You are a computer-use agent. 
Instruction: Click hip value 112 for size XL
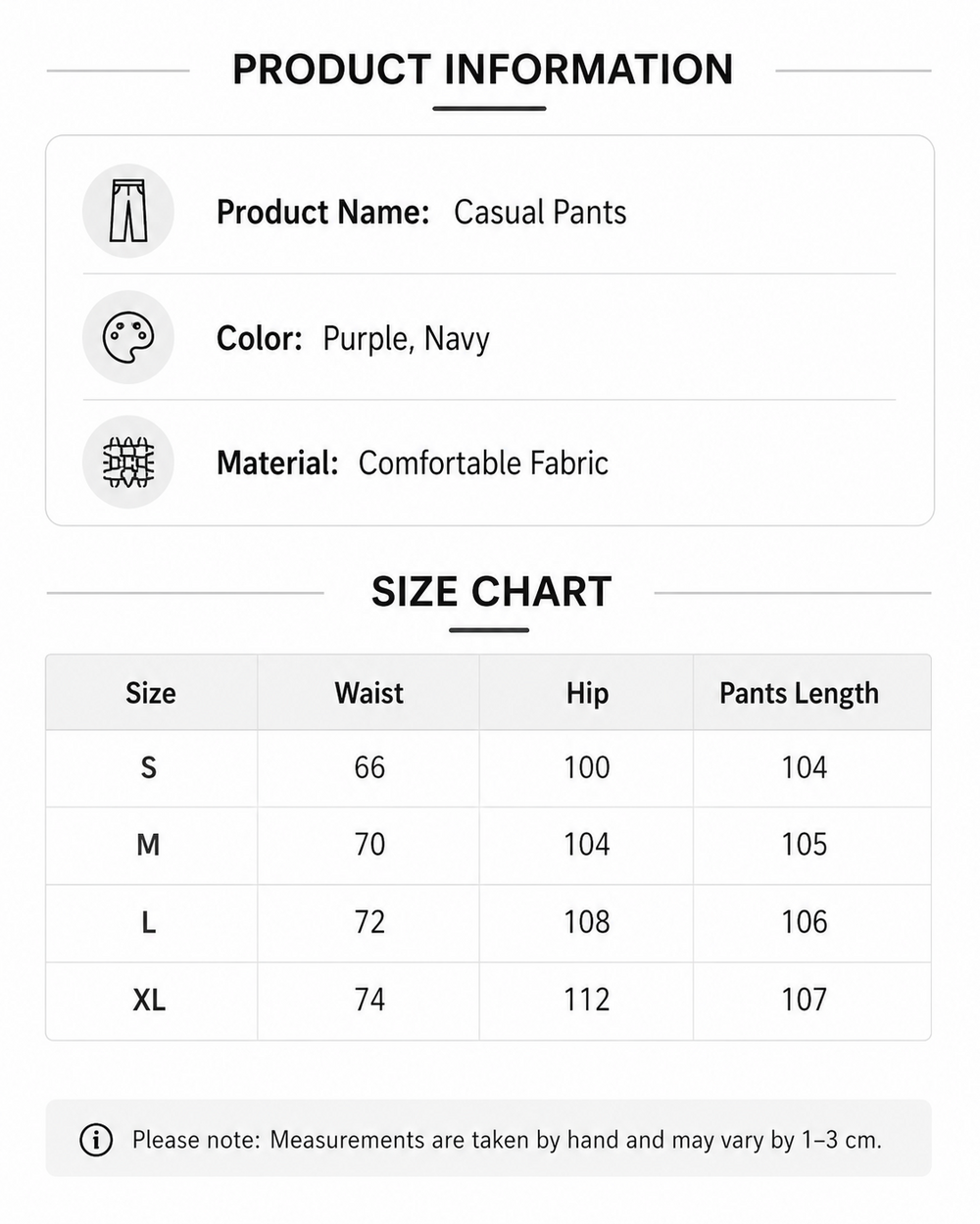[x=587, y=1000]
